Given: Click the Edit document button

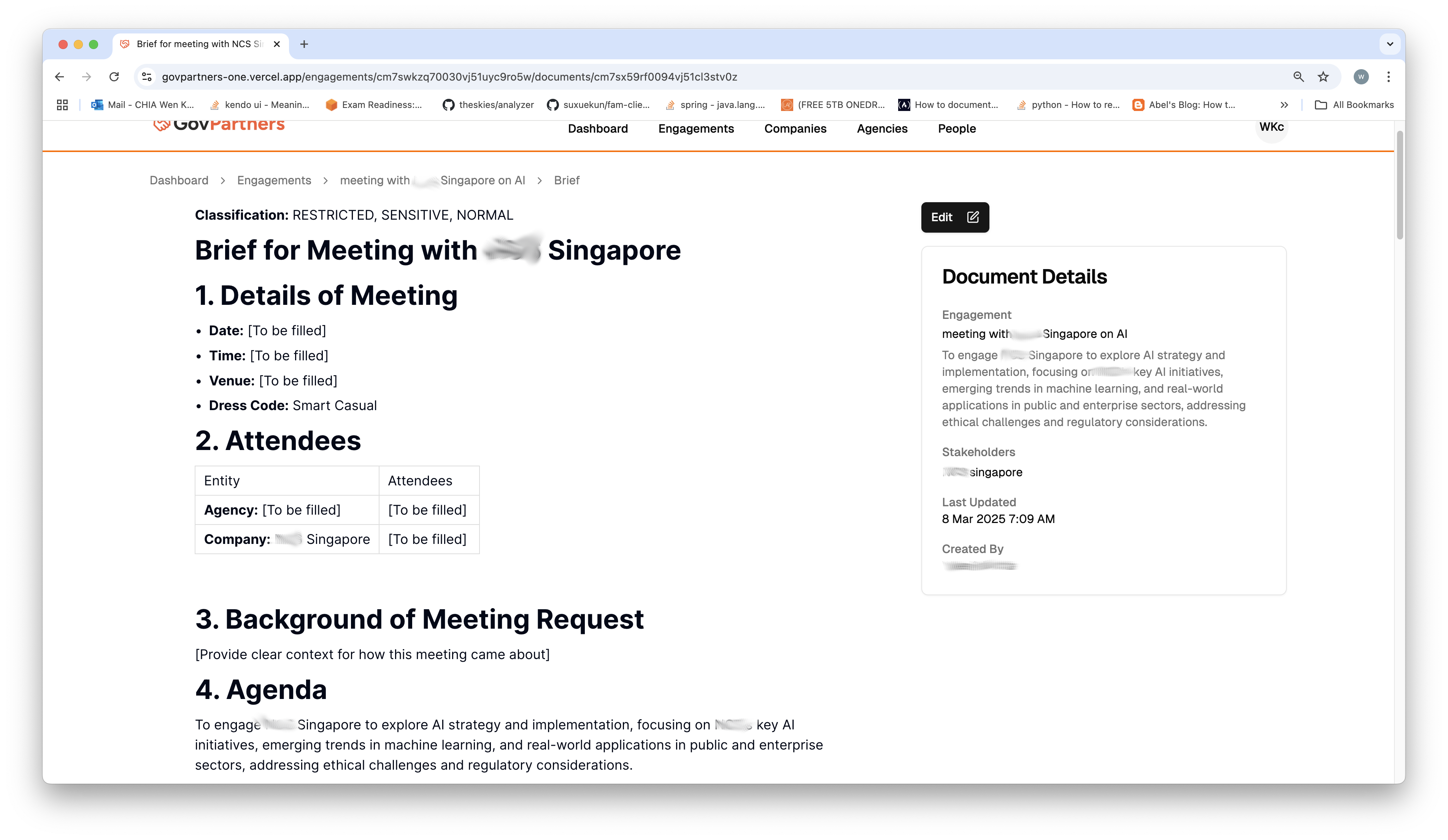Looking at the screenshot, I should pyautogui.click(x=954, y=217).
